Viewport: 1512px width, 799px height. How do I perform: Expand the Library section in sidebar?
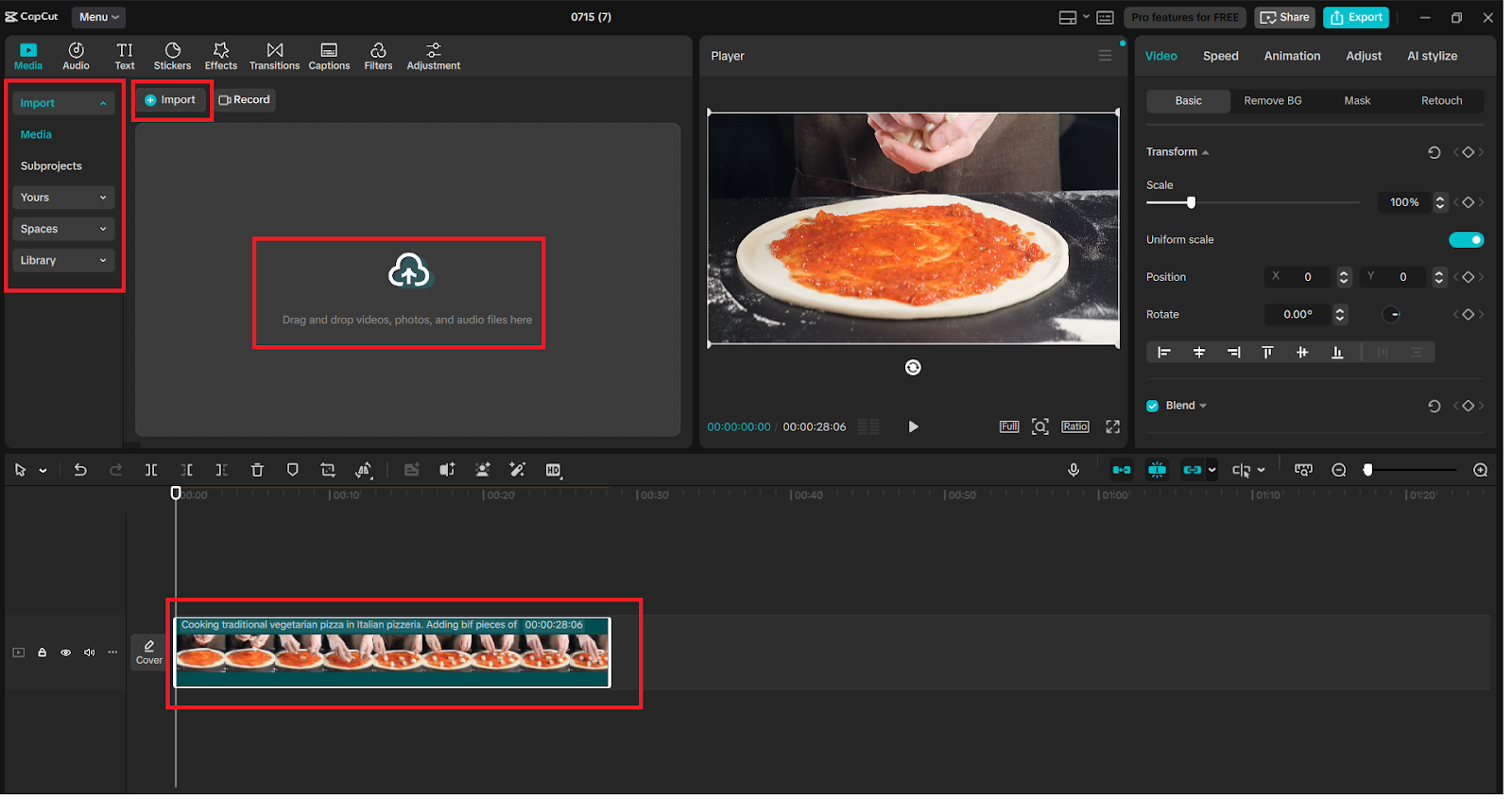(63, 260)
